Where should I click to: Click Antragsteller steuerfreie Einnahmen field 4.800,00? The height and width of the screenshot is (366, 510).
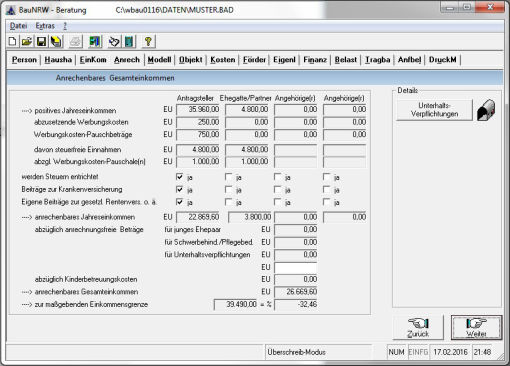pos(198,149)
